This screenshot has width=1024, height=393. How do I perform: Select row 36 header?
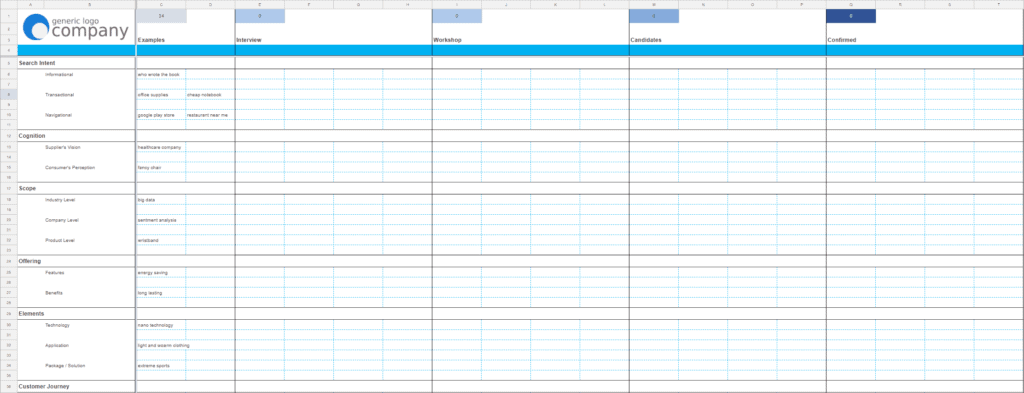pyautogui.click(x=8, y=386)
